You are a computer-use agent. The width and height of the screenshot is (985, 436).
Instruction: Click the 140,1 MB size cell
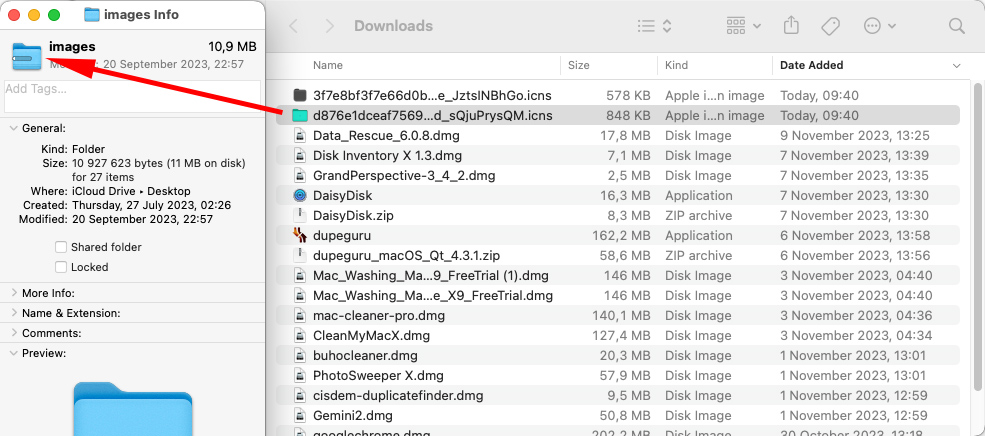621,315
